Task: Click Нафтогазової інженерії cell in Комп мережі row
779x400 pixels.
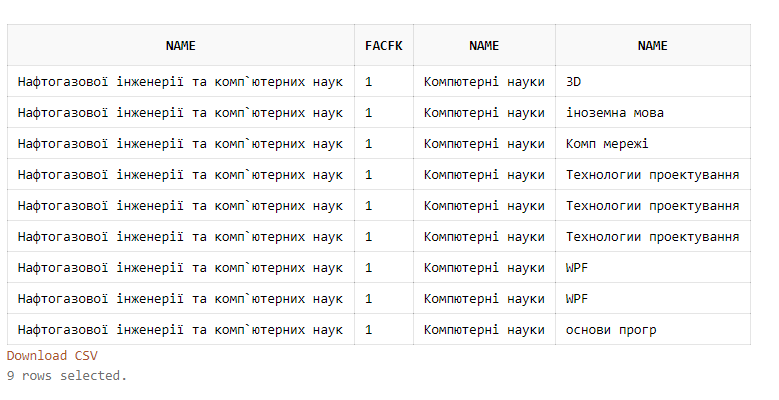Action: pos(181,144)
